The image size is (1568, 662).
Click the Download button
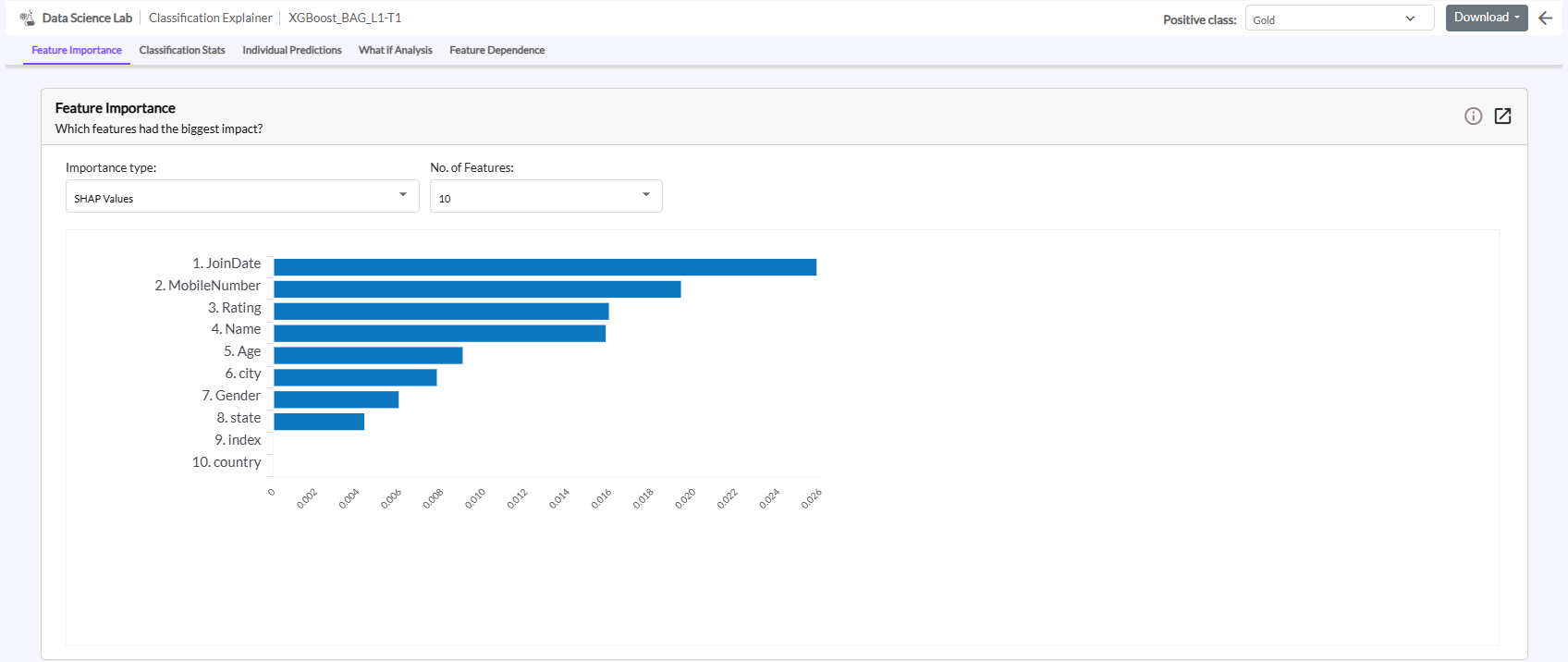tap(1486, 18)
